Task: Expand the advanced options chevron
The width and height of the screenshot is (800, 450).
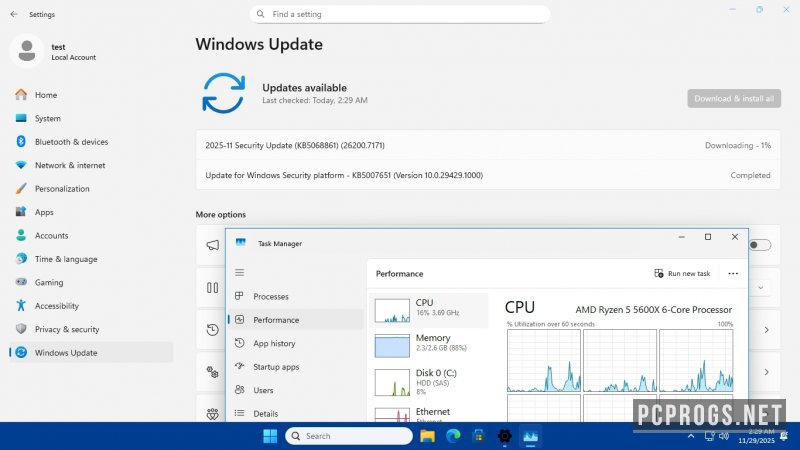Action: pos(766,372)
